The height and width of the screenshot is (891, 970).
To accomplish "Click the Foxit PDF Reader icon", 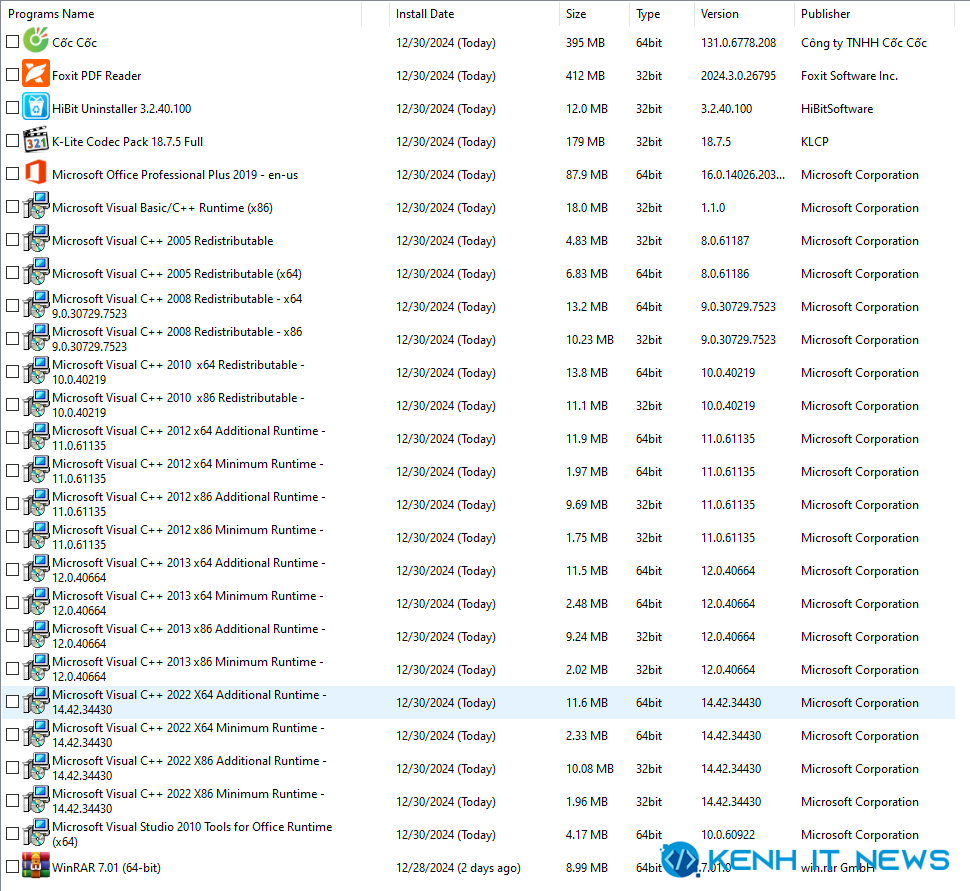I will pos(36,73).
